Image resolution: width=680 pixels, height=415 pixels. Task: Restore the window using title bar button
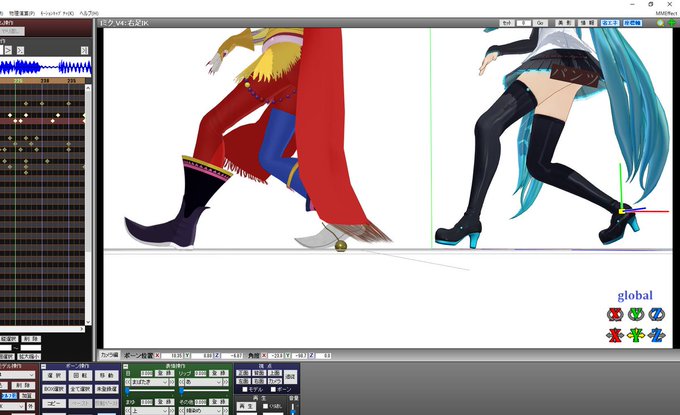click(651, 4)
